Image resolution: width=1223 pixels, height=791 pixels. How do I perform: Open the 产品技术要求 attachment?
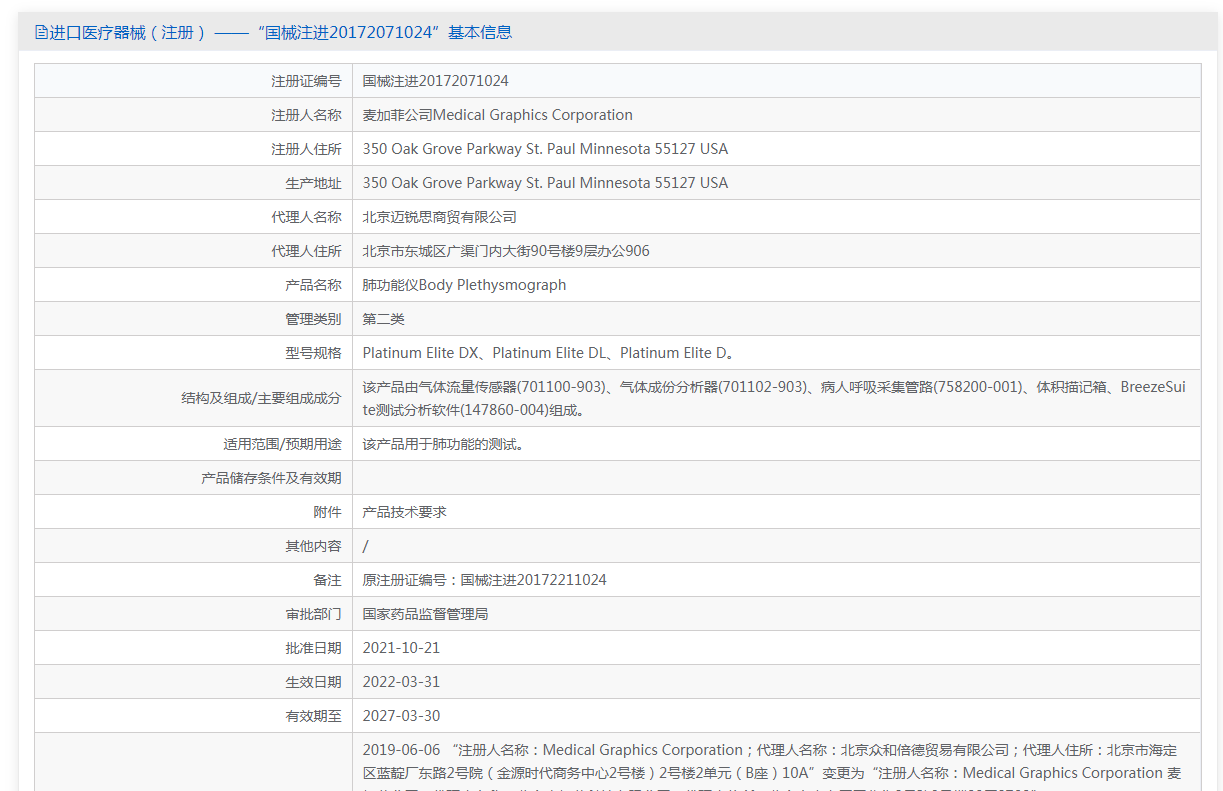click(x=404, y=512)
